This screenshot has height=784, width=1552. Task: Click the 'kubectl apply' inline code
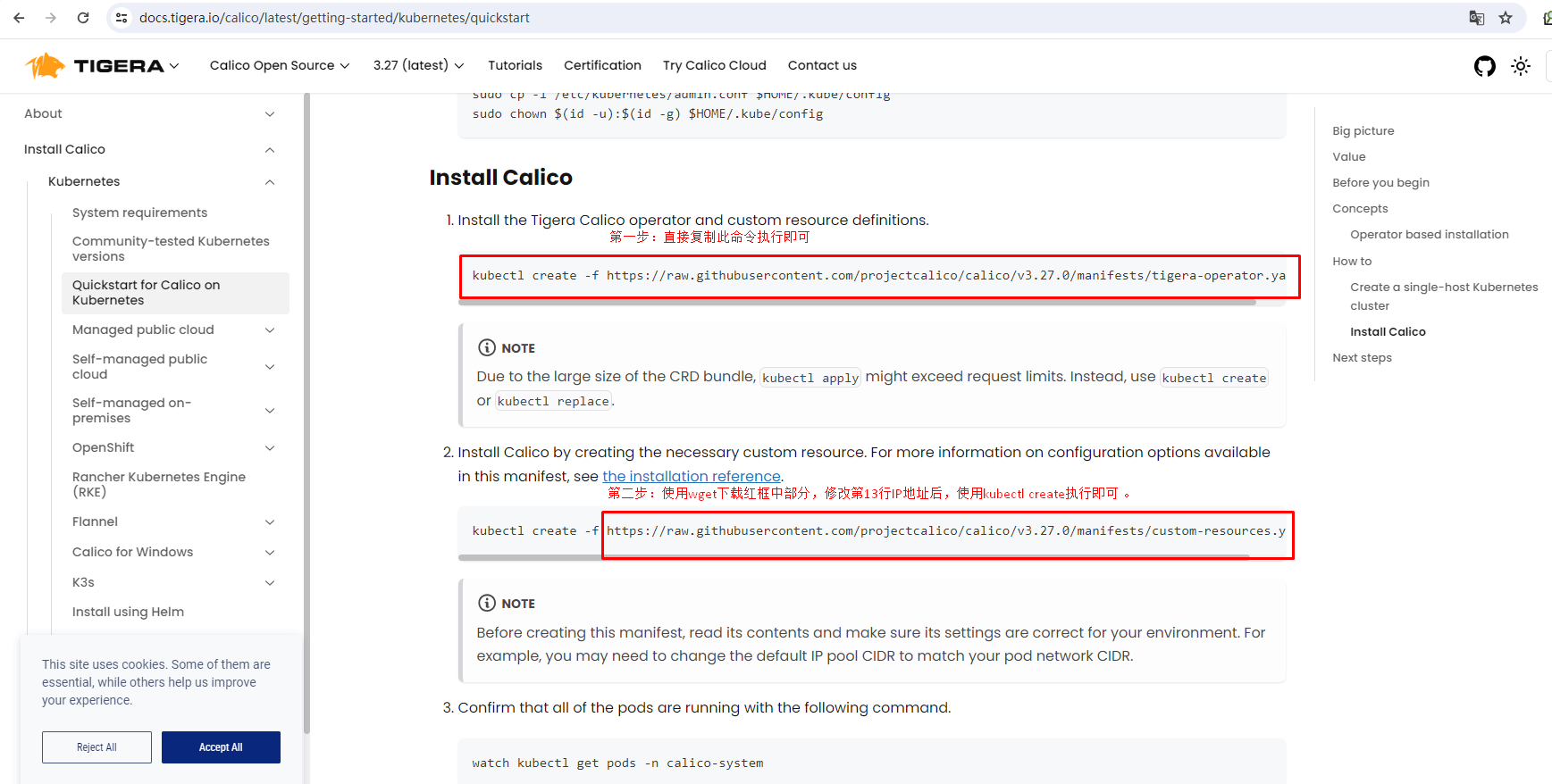click(810, 377)
